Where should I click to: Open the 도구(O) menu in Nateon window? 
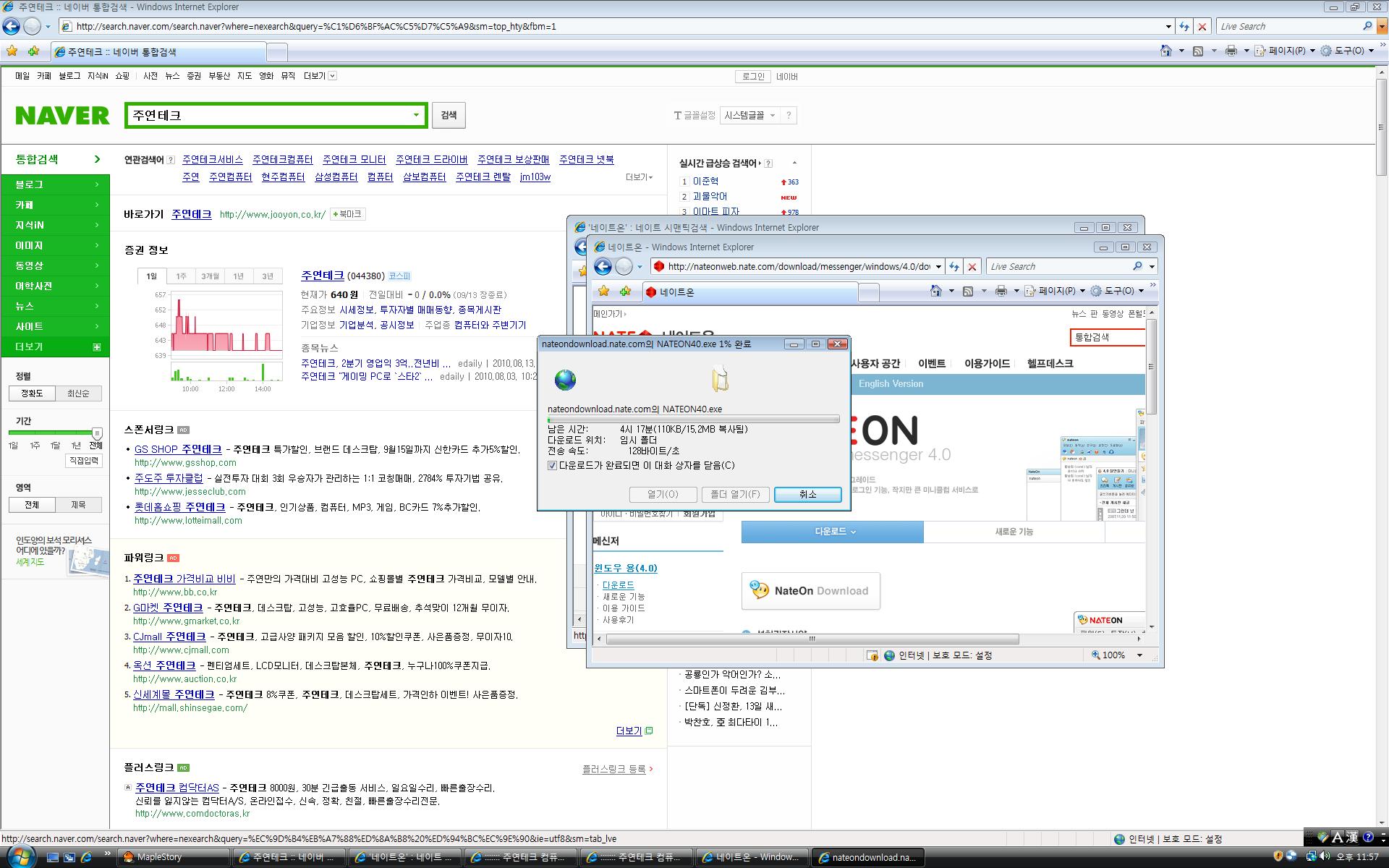point(1118,291)
